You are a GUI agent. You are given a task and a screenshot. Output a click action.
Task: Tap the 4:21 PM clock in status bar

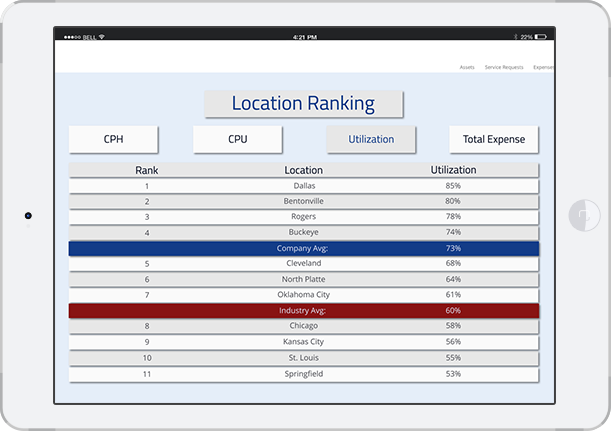305,37
